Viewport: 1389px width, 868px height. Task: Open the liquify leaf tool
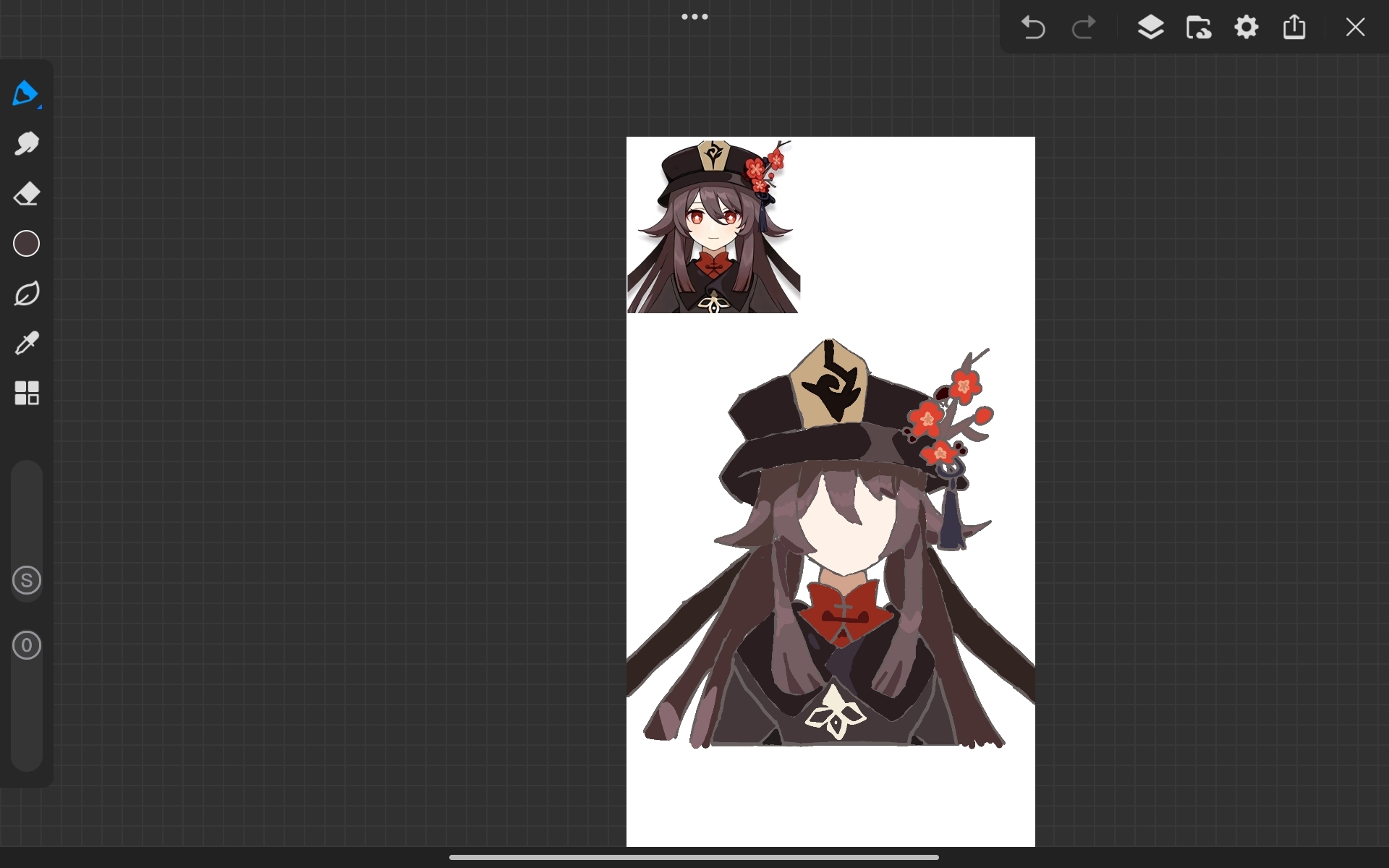(x=26, y=294)
